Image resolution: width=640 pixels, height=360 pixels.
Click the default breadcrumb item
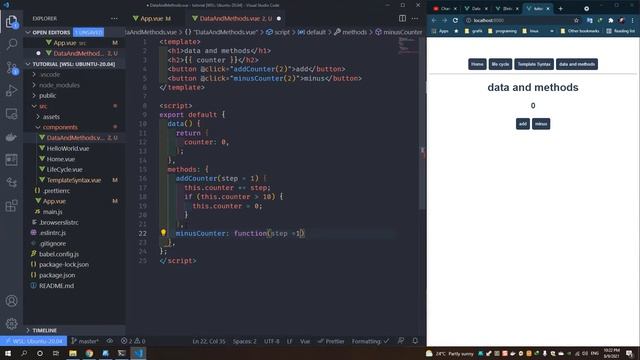click(312, 32)
